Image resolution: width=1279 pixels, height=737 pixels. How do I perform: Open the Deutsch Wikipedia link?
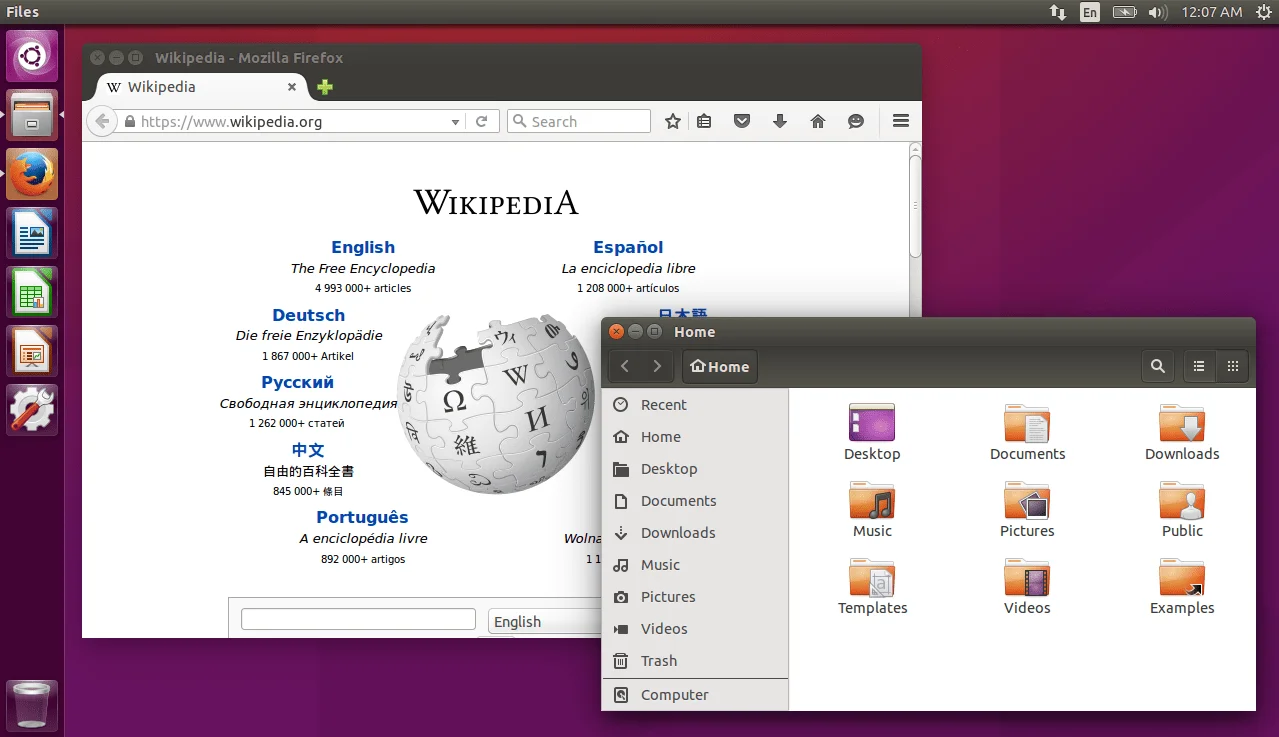pos(308,315)
